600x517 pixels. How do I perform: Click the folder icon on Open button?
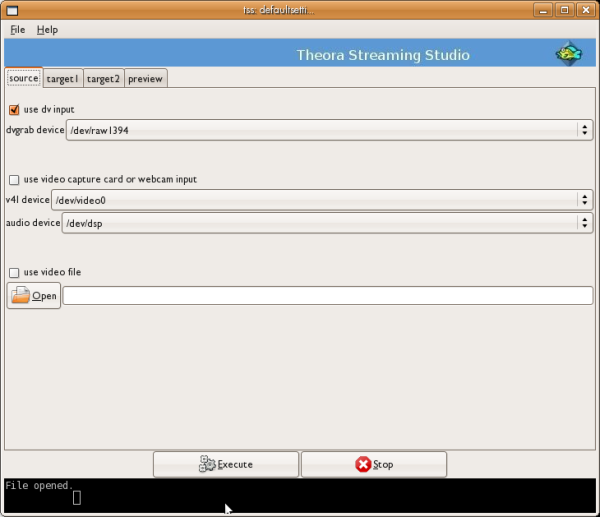(x=21, y=295)
